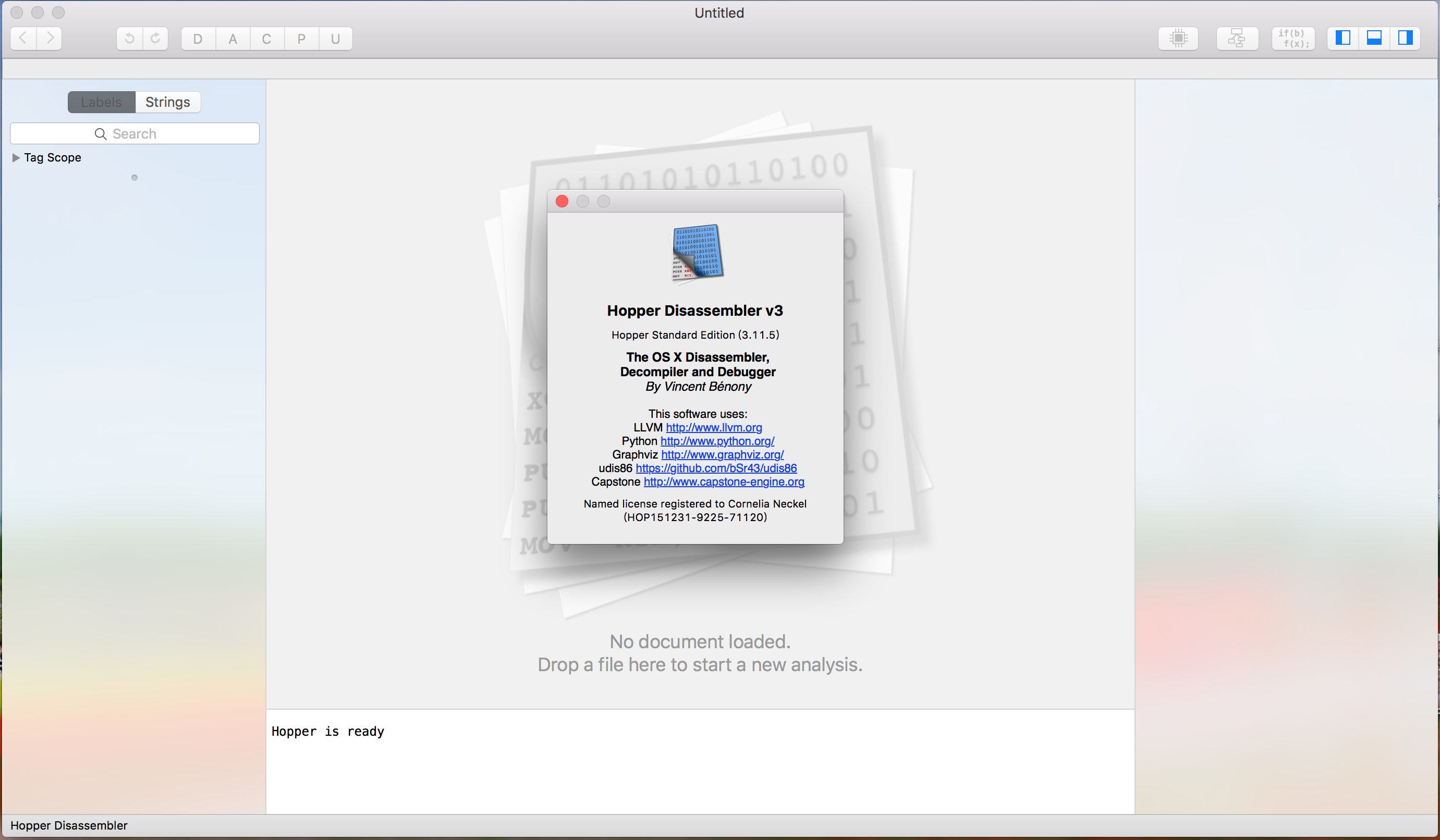The width and height of the screenshot is (1440, 840).
Task: Click the 'Hopper Disassembler v3' heading
Action: (695, 311)
